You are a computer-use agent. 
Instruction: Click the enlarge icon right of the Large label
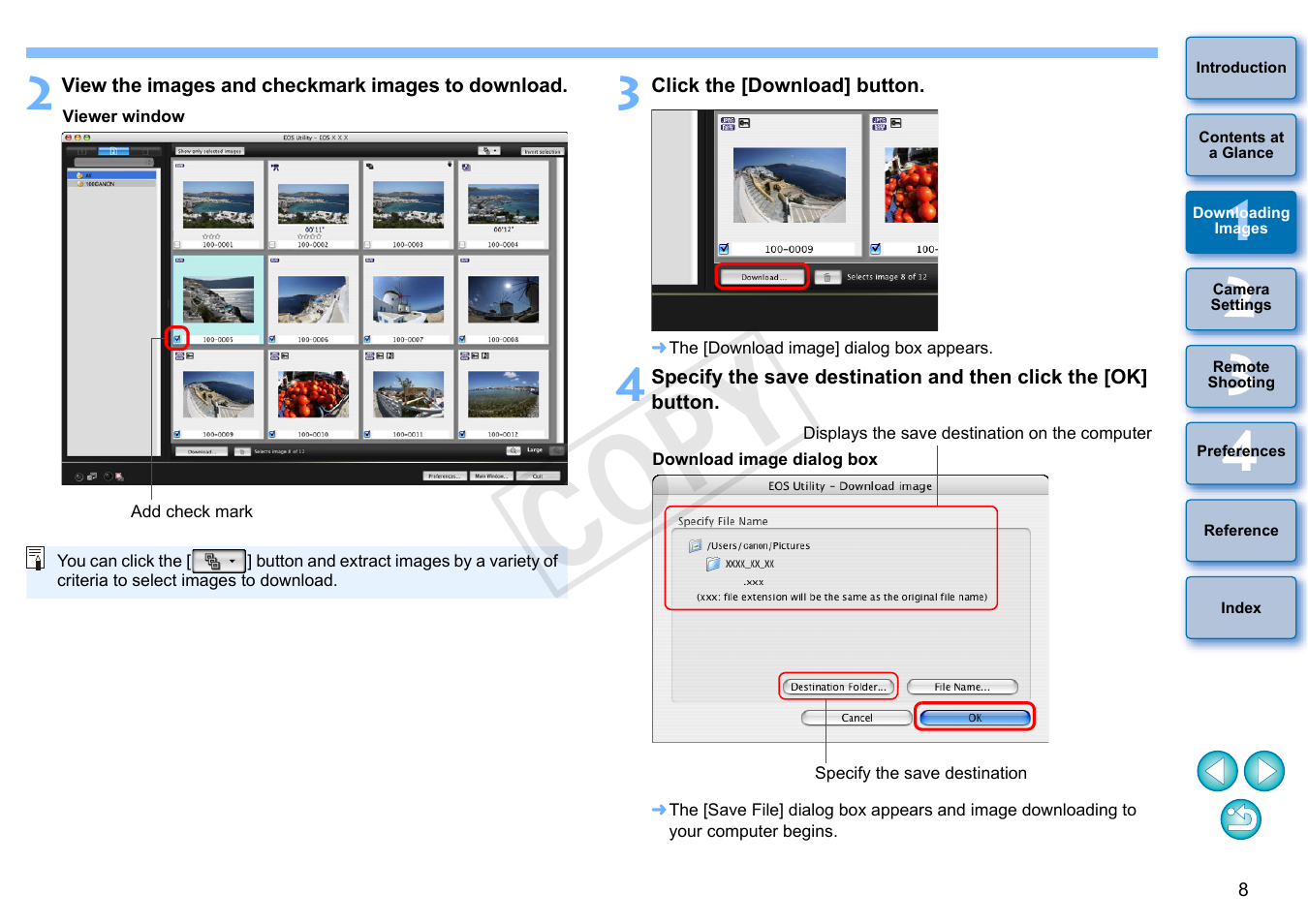point(555,450)
